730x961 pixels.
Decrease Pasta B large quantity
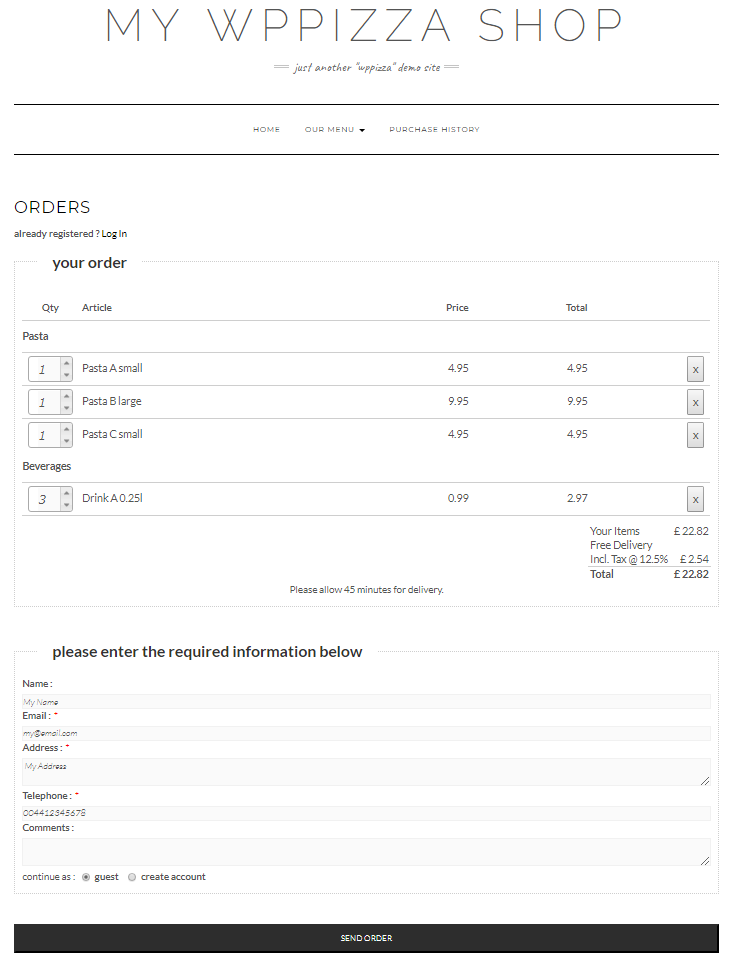pyautogui.click(x=67, y=408)
